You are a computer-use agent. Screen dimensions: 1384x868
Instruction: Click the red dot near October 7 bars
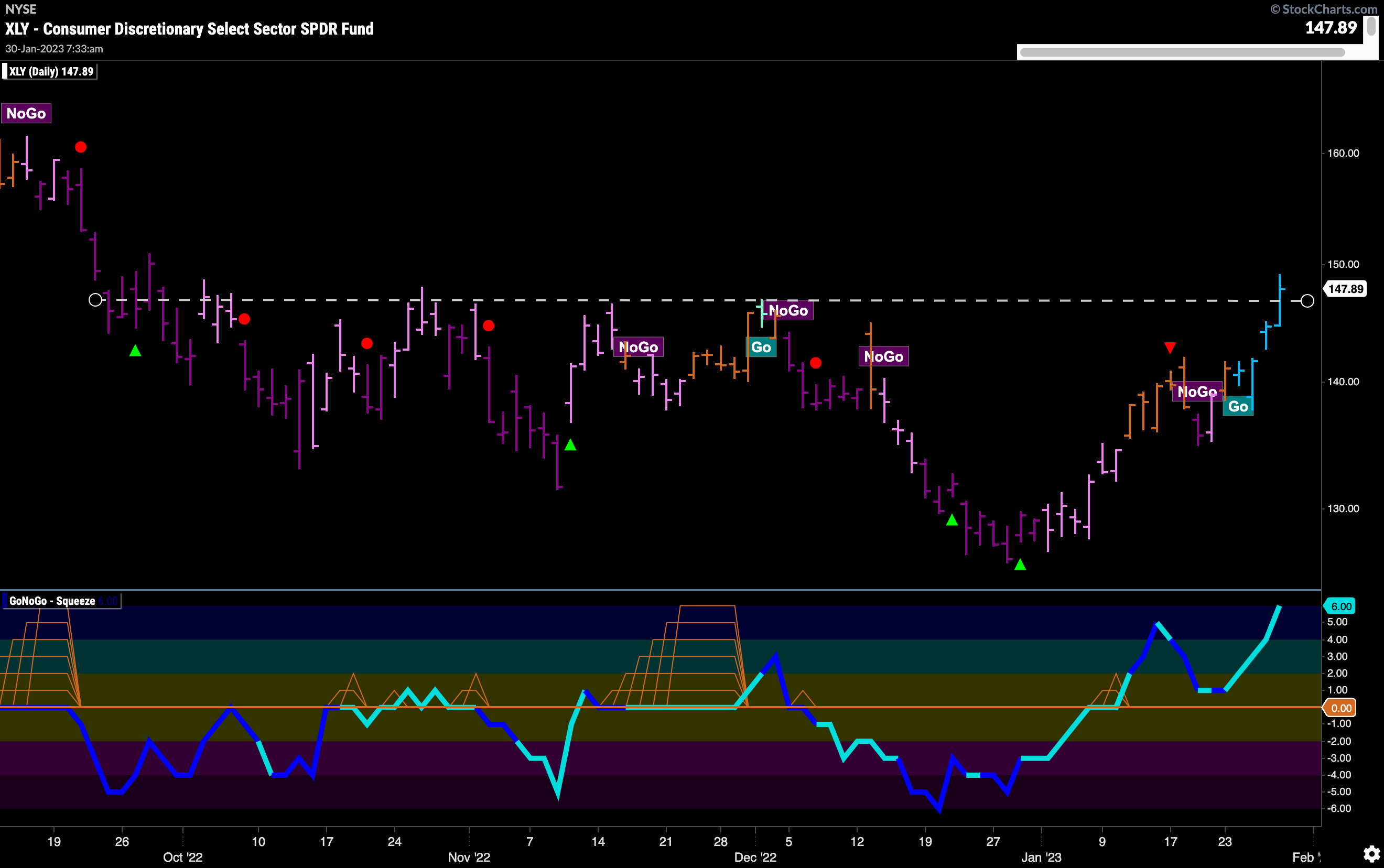pos(244,319)
